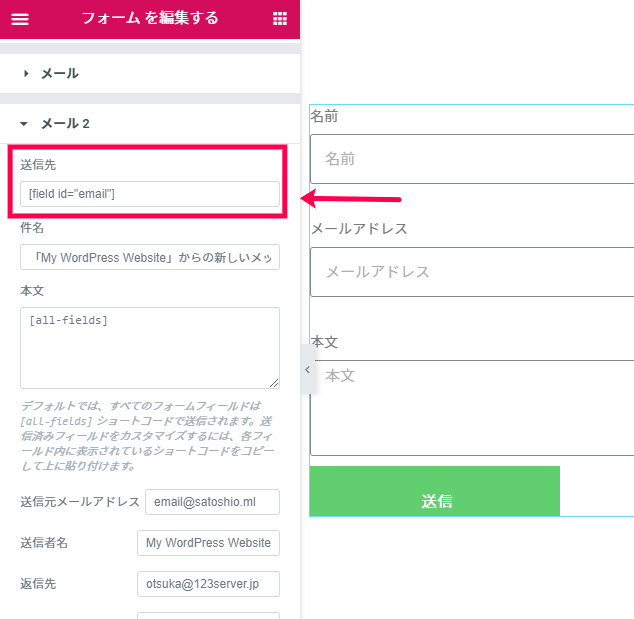Click the 本文 textarea in form preview
Image resolution: width=634 pixels, height=619 pixels.
472,408
